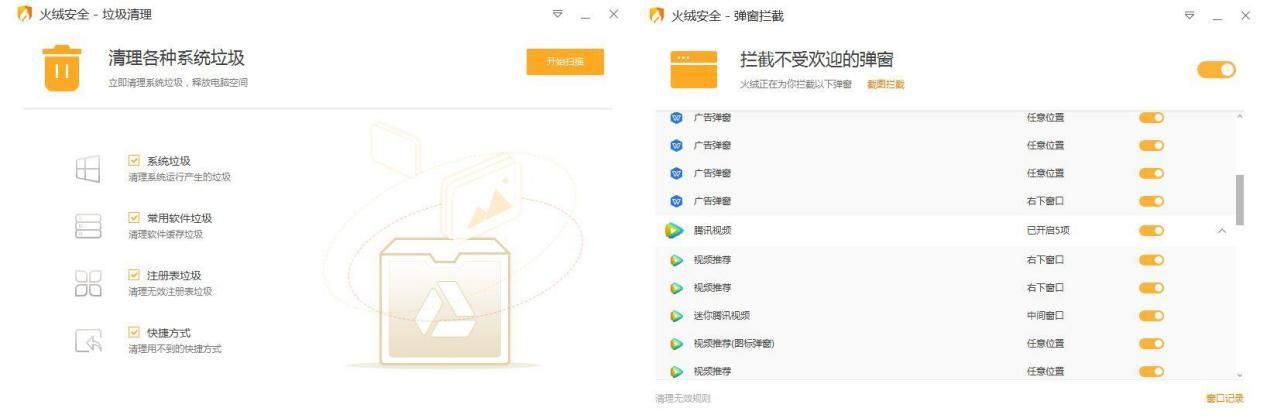Click the 清理软件缓存垃圾 description

point(165,234)
